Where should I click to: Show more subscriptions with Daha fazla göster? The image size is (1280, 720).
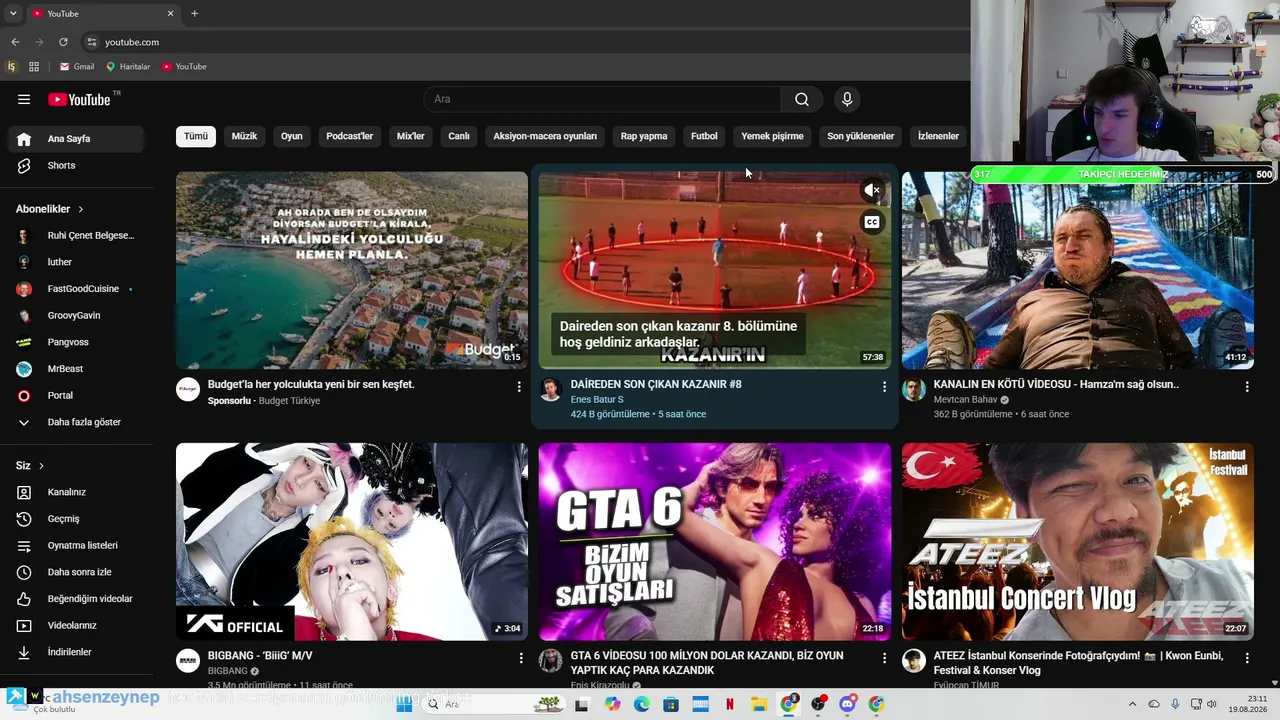pyautogui.click(x=76, y=422)
